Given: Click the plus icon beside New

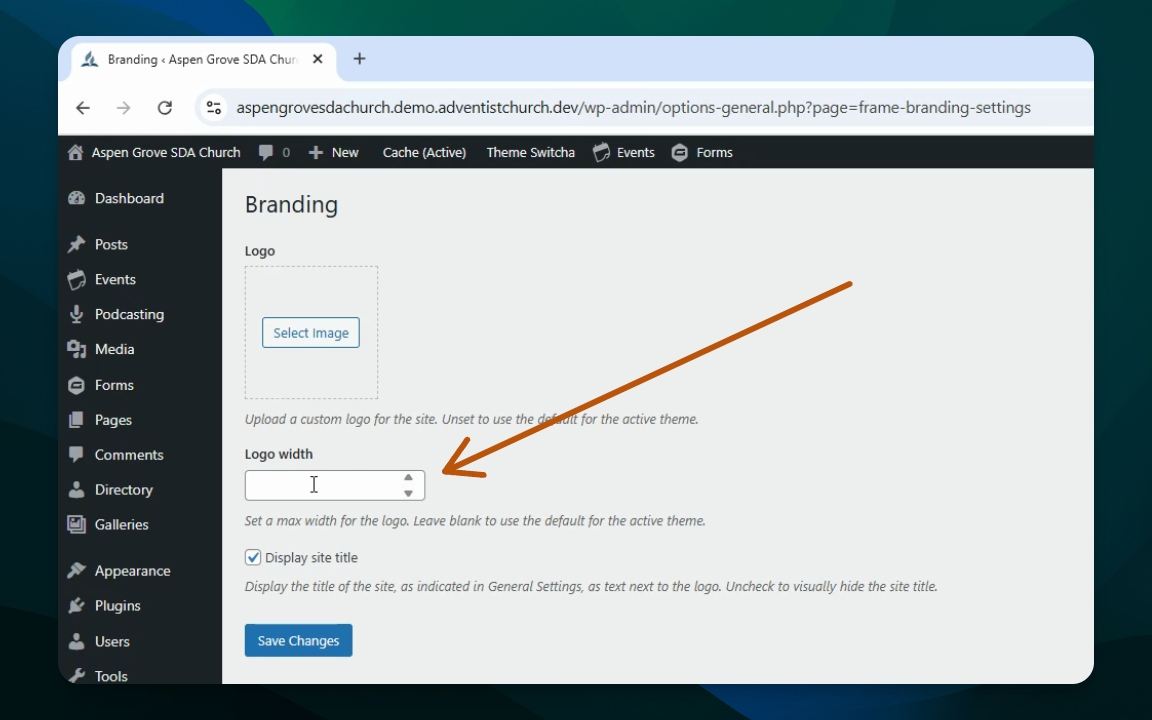Looking at the screenshot, I should pos(316,152).
